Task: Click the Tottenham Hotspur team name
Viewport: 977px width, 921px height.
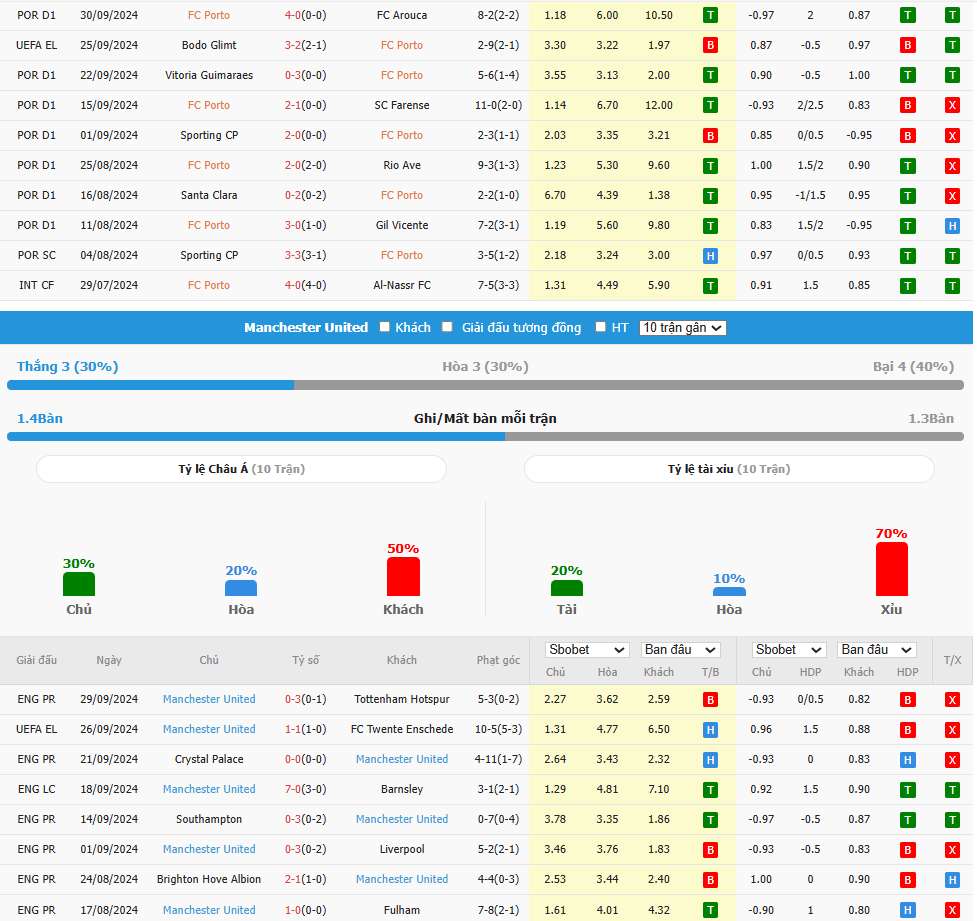Action: point(402,699)
